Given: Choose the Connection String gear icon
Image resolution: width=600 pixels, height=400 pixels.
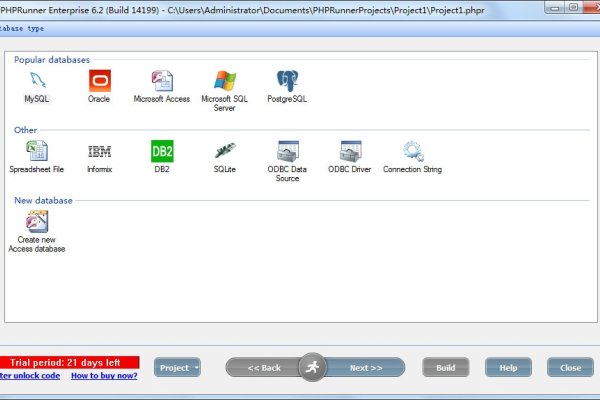Looking at the screenshot, I should click(413, 152).
